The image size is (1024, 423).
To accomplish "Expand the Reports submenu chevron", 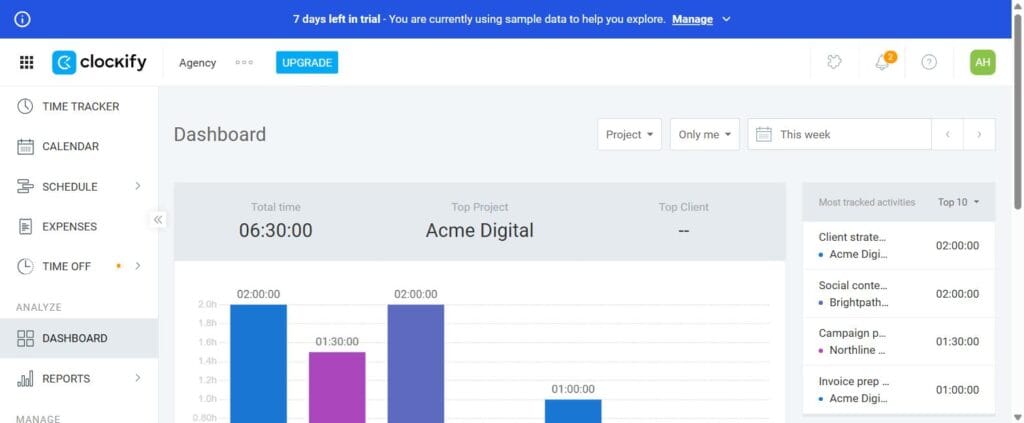I will (x=138, y=378).
